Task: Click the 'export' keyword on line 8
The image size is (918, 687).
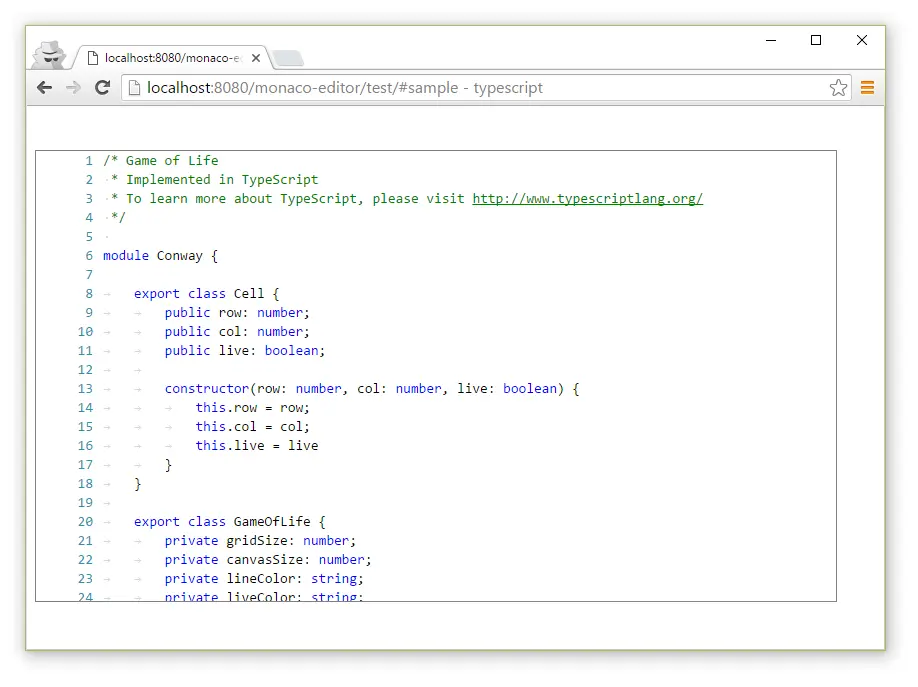Action: (x=156, y=293)
